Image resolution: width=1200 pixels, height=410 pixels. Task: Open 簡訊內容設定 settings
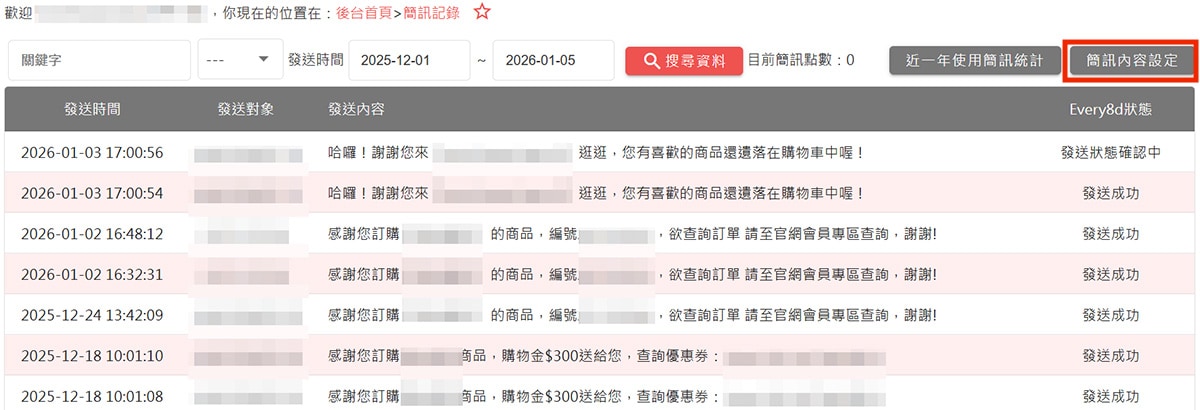[x=1131, y=60]
